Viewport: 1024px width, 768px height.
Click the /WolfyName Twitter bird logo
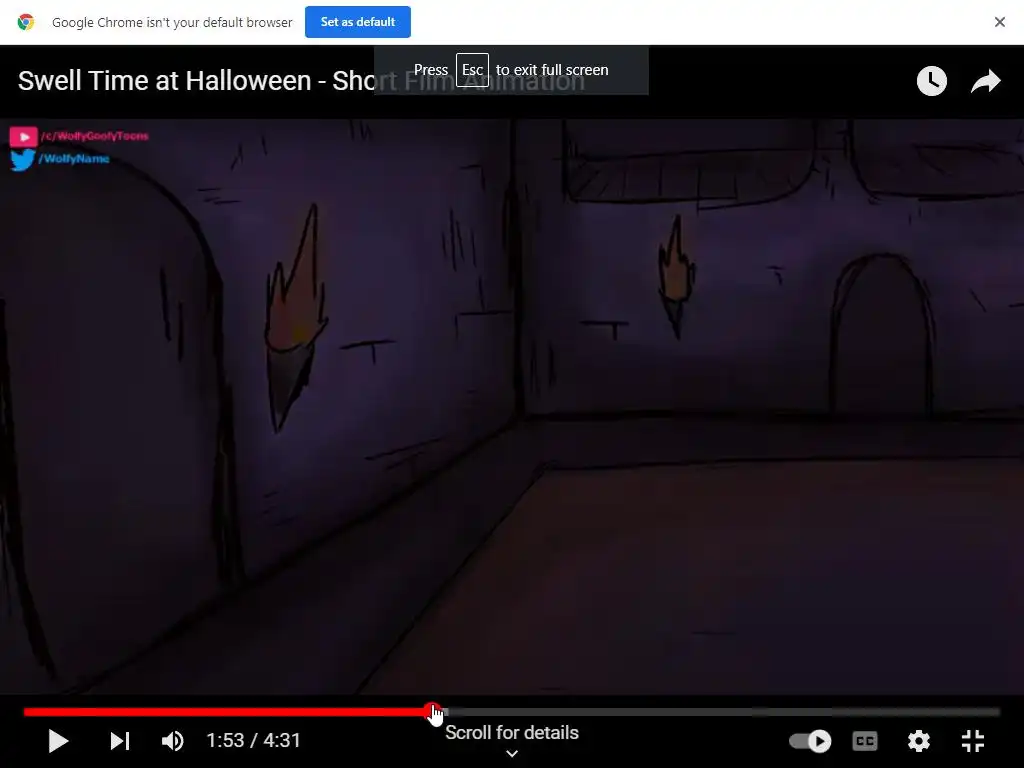(22, 159)
